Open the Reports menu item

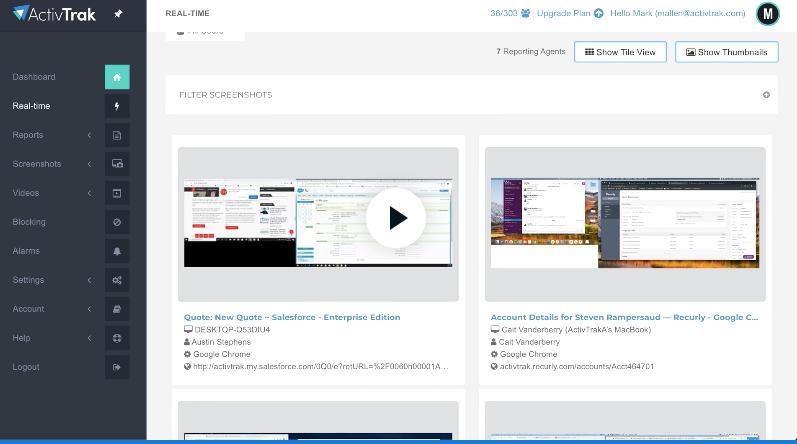[x=27, y=135]
